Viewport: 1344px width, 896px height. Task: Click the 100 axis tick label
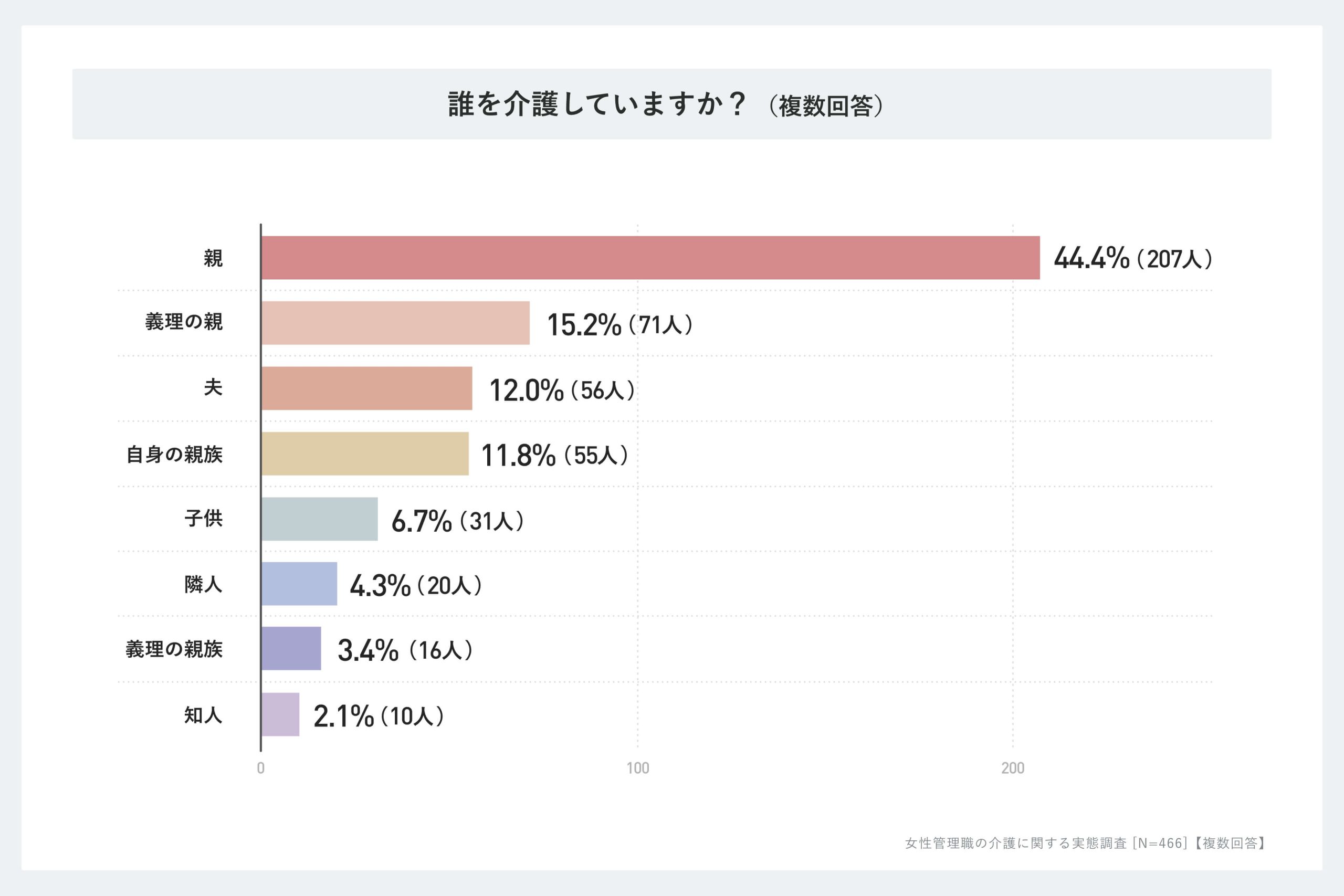click(638, 768)
